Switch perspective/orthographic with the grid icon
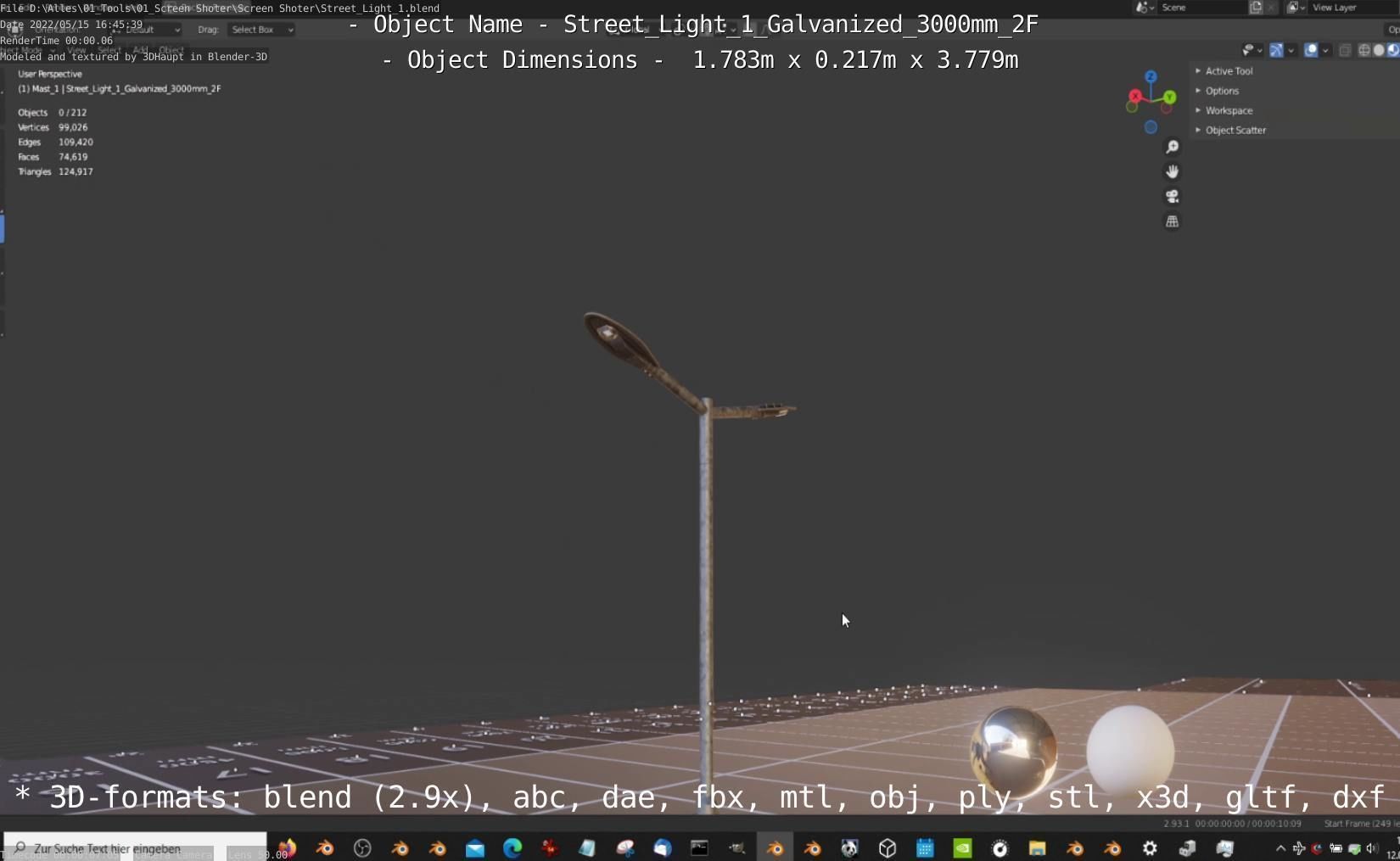Viewport: 1400px width, 861px height. 1172,221
